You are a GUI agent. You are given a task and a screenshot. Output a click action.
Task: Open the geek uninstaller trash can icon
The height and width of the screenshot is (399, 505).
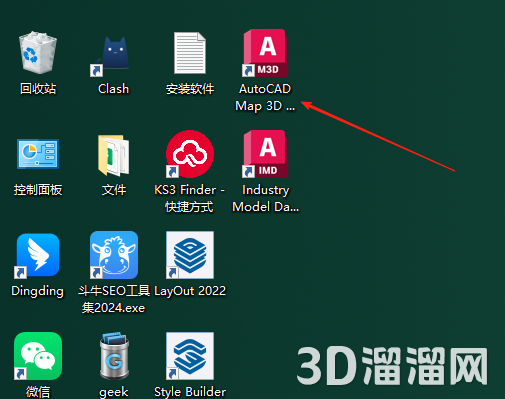(x=114, y=356)
